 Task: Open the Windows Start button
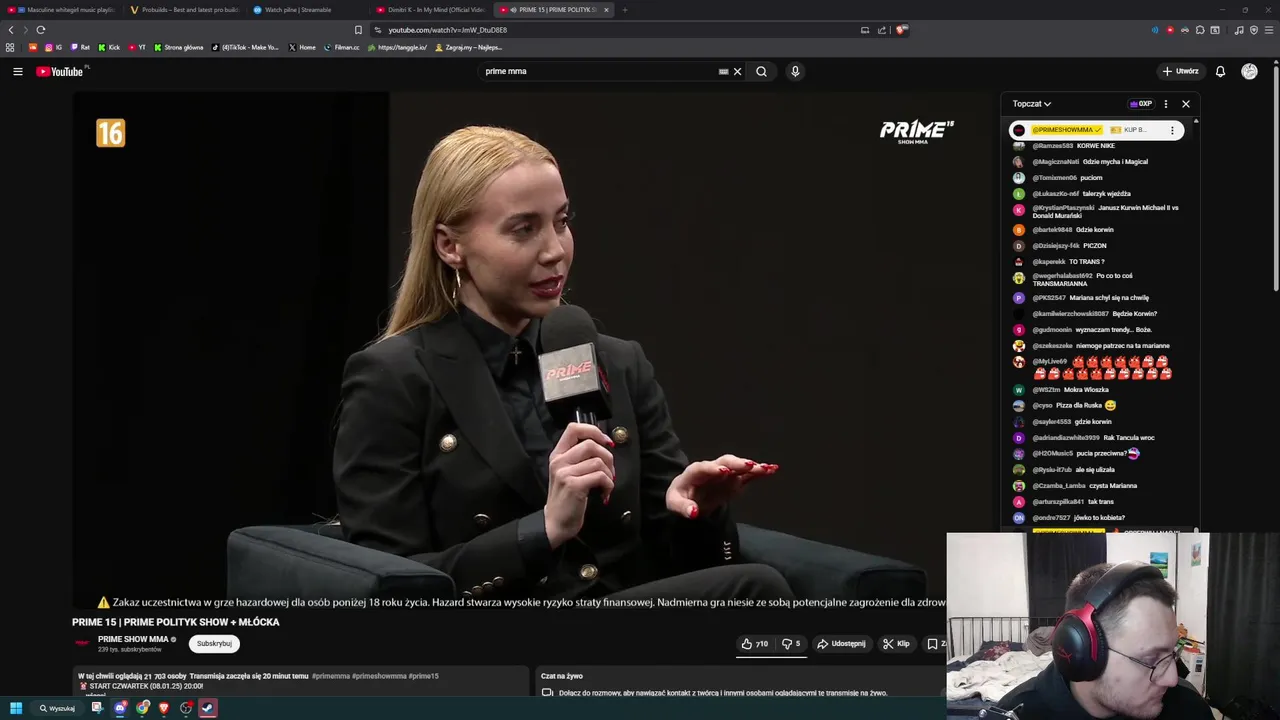[x=16, y=708]
